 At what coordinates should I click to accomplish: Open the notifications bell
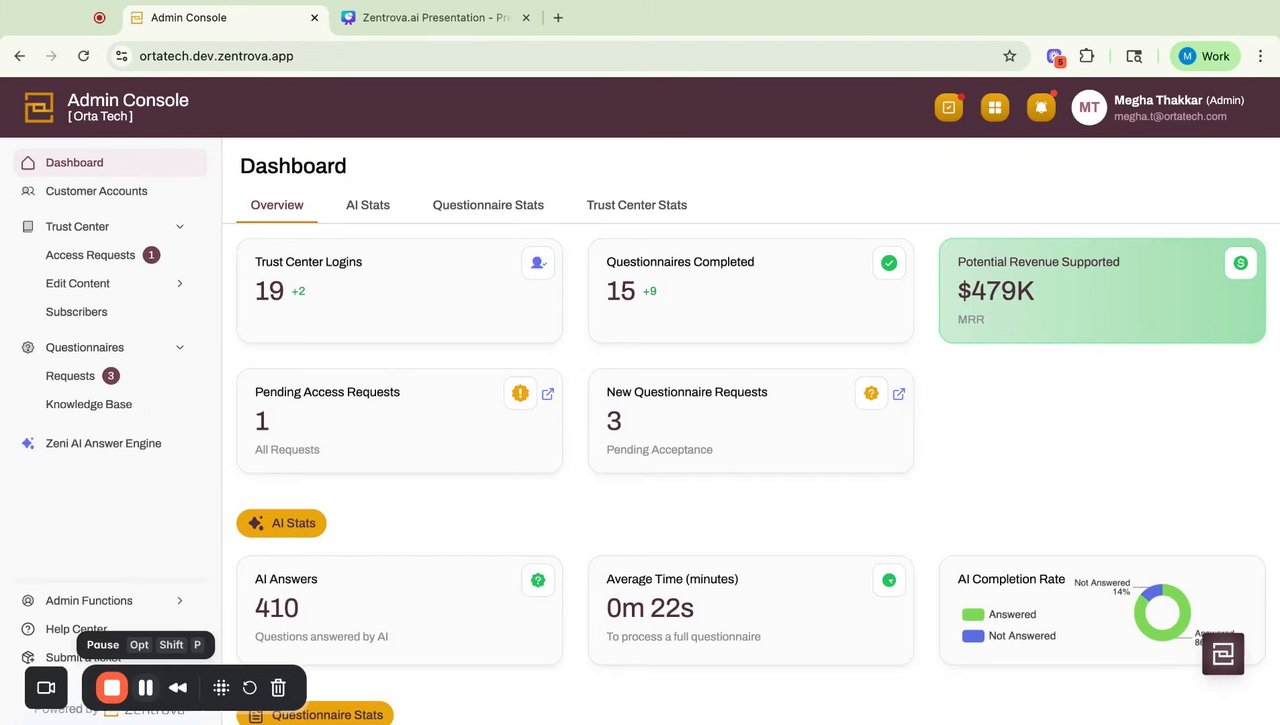pos(1041,107)
